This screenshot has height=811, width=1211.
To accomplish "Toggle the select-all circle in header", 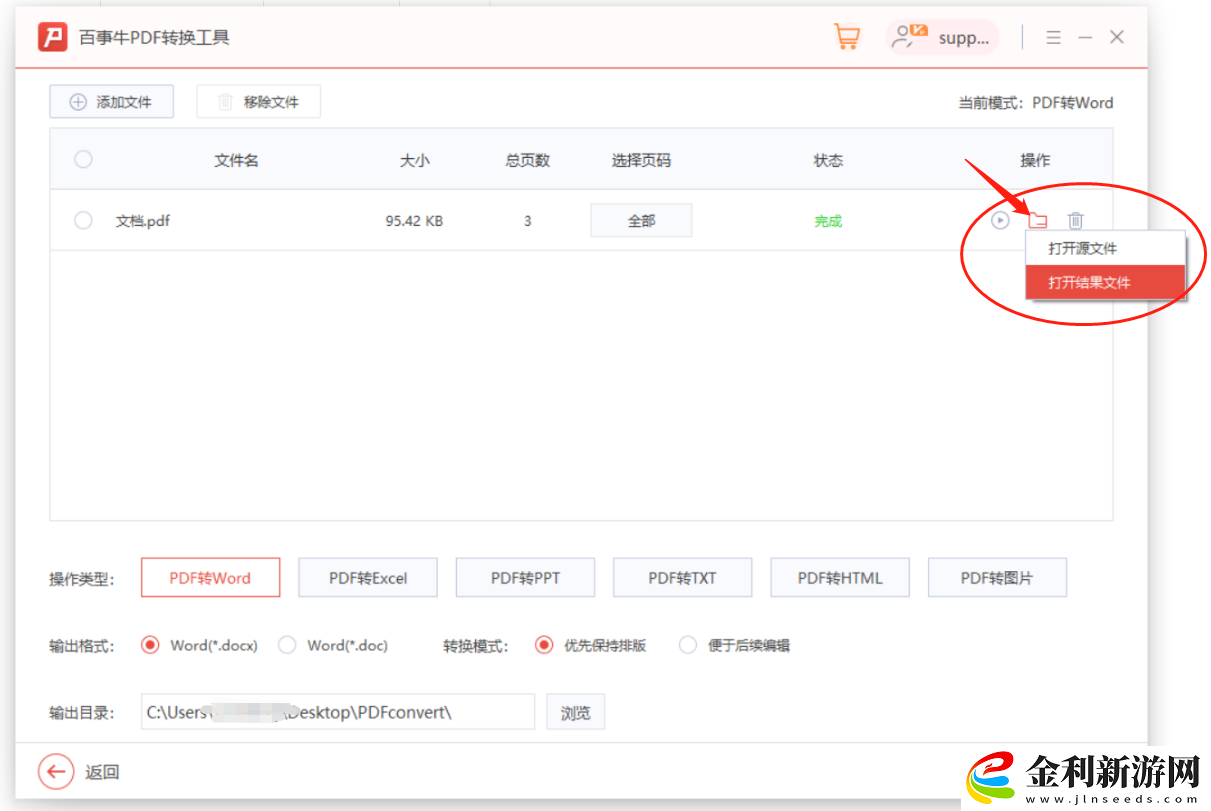I will [83, 159].
